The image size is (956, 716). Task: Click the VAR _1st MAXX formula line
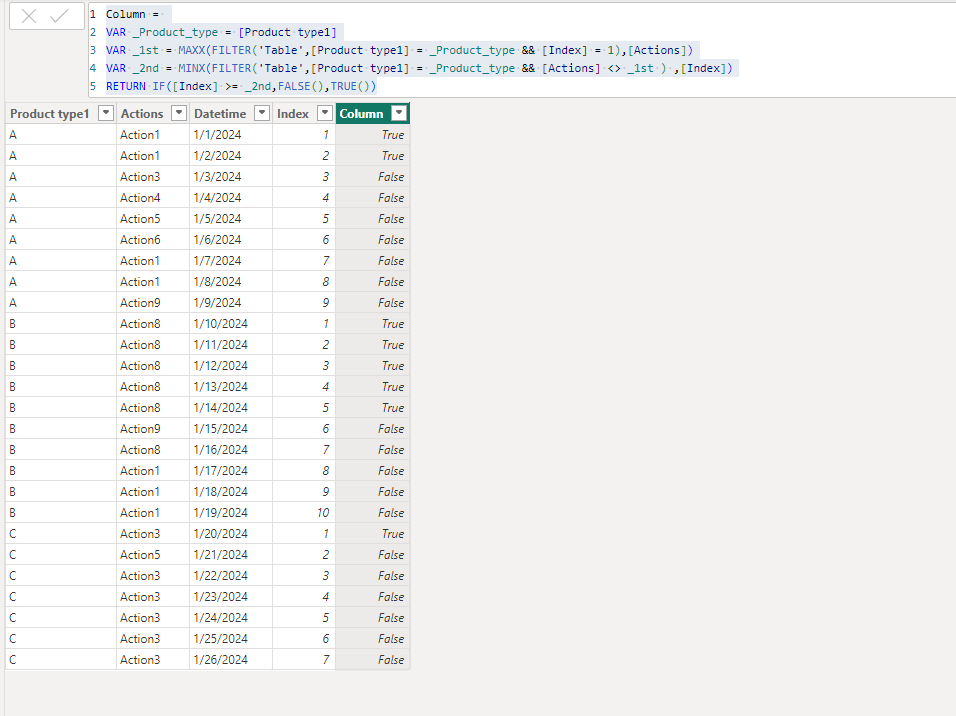(x=399, y=50)
